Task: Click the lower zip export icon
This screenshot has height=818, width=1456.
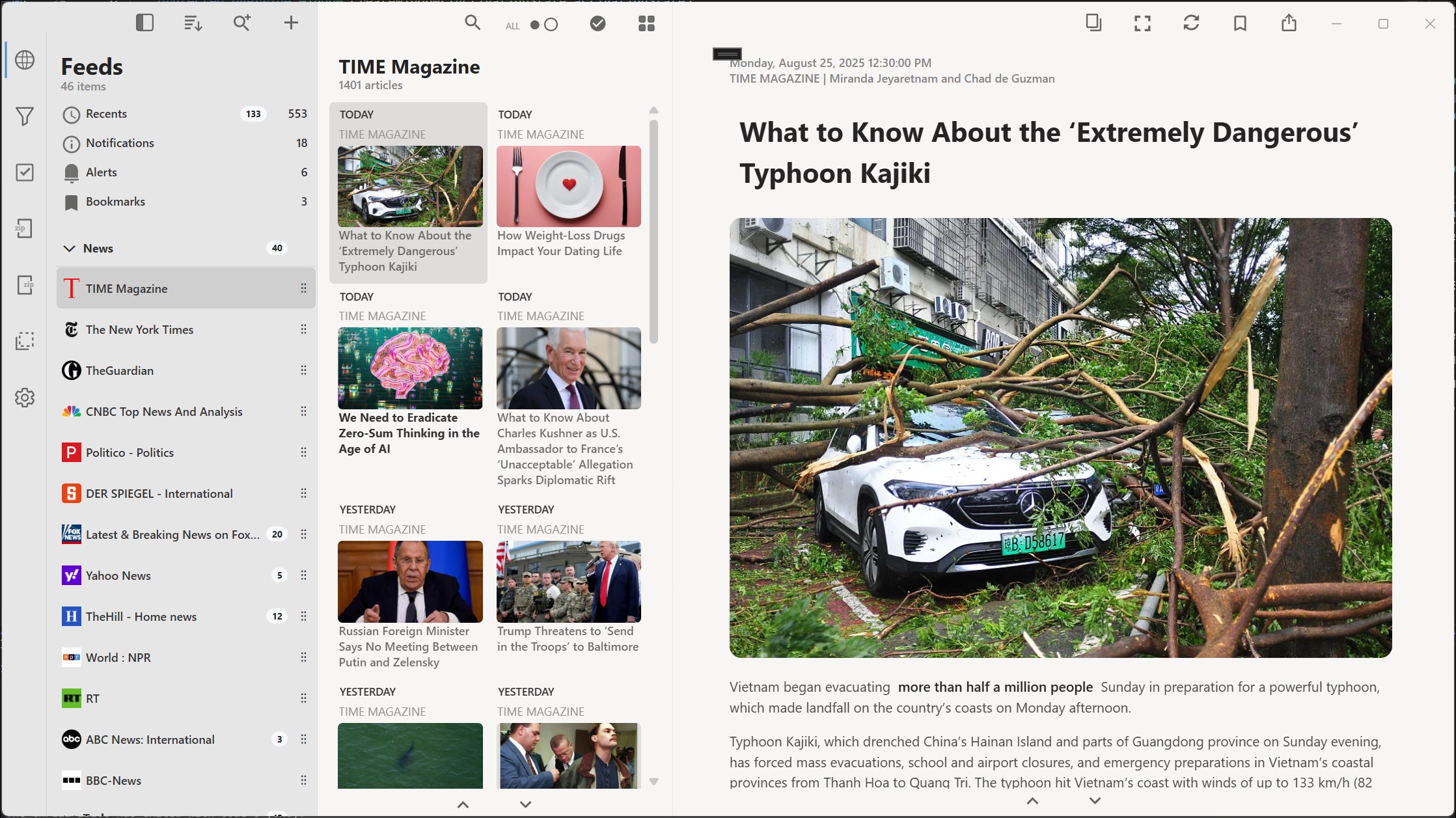Action: point(25,285)
